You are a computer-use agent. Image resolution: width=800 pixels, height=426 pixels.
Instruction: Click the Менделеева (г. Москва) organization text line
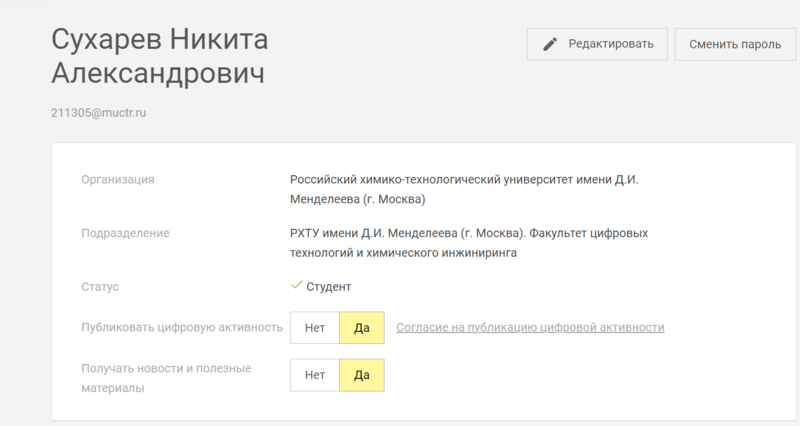pos(358,199)
